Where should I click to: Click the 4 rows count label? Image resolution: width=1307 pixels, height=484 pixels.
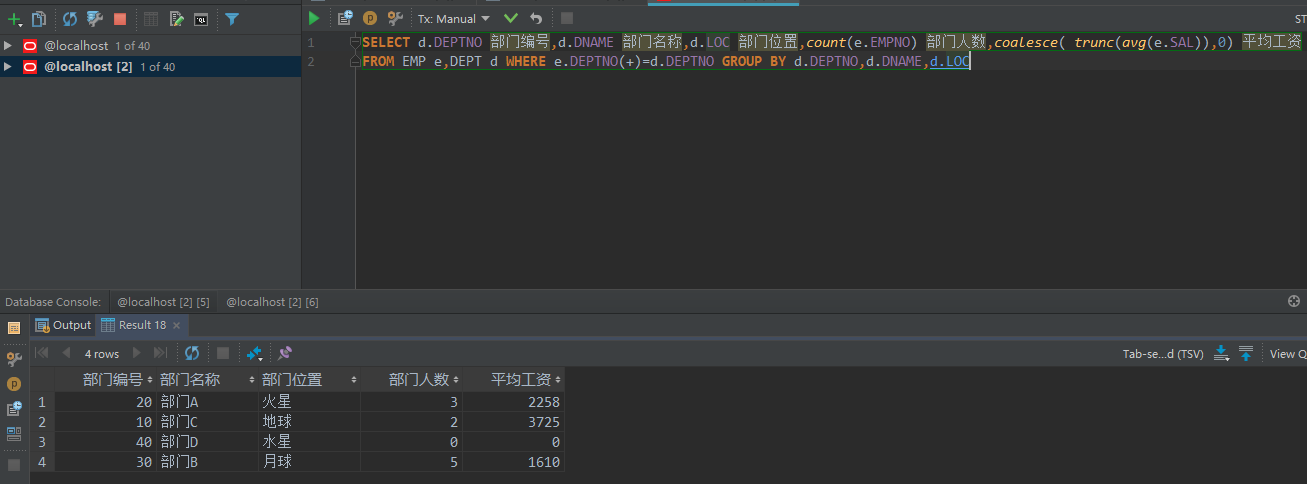click(102, 353)
